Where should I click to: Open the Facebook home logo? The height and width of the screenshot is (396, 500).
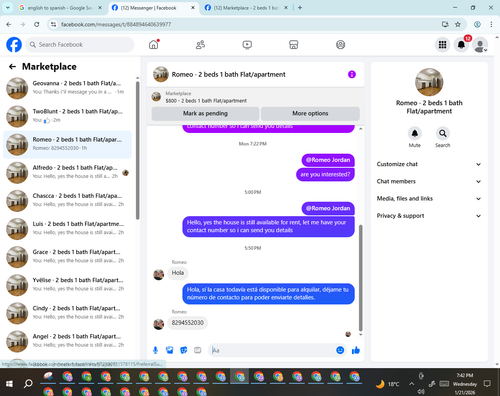tap(14, 45)
